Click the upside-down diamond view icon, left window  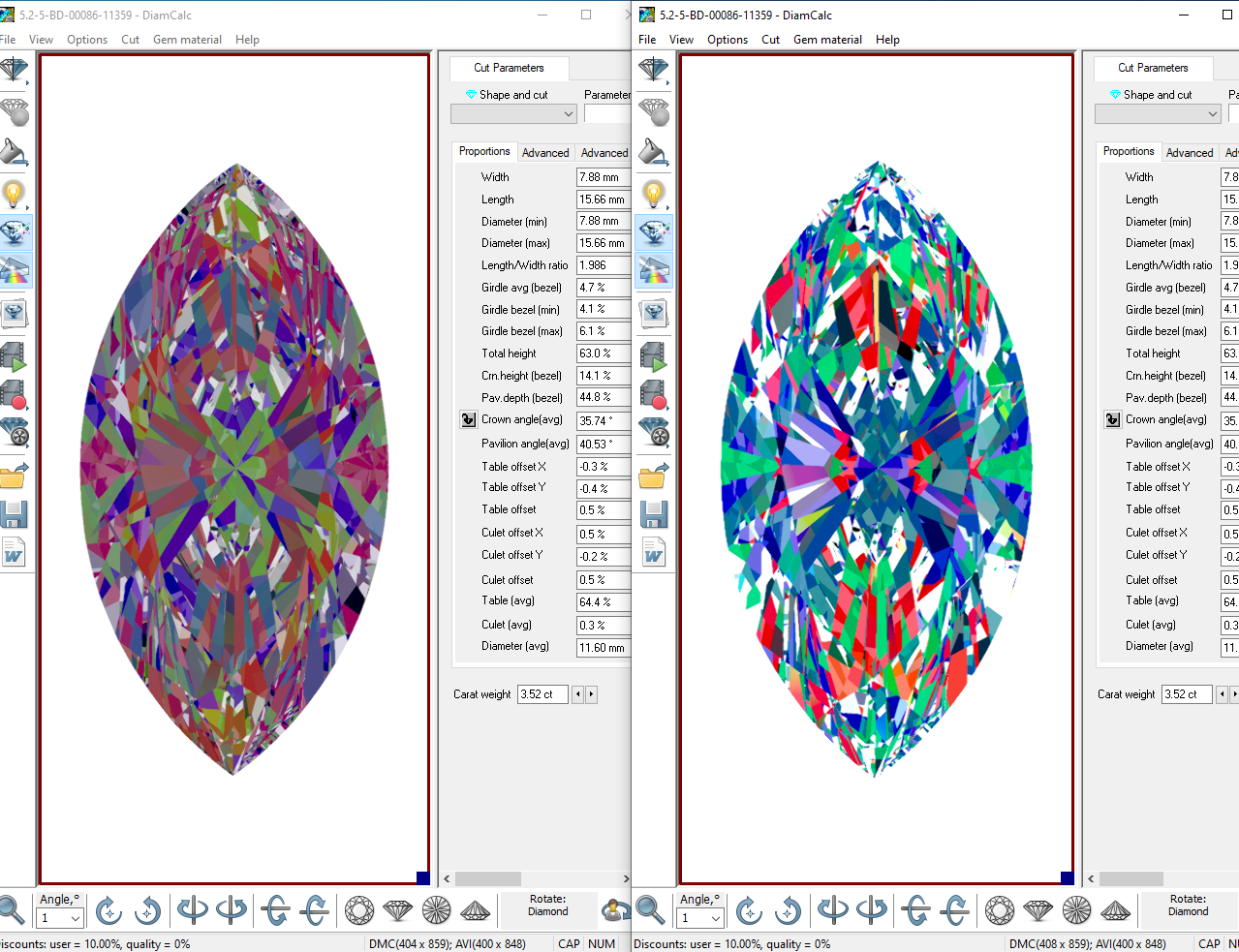pos(476,910)
